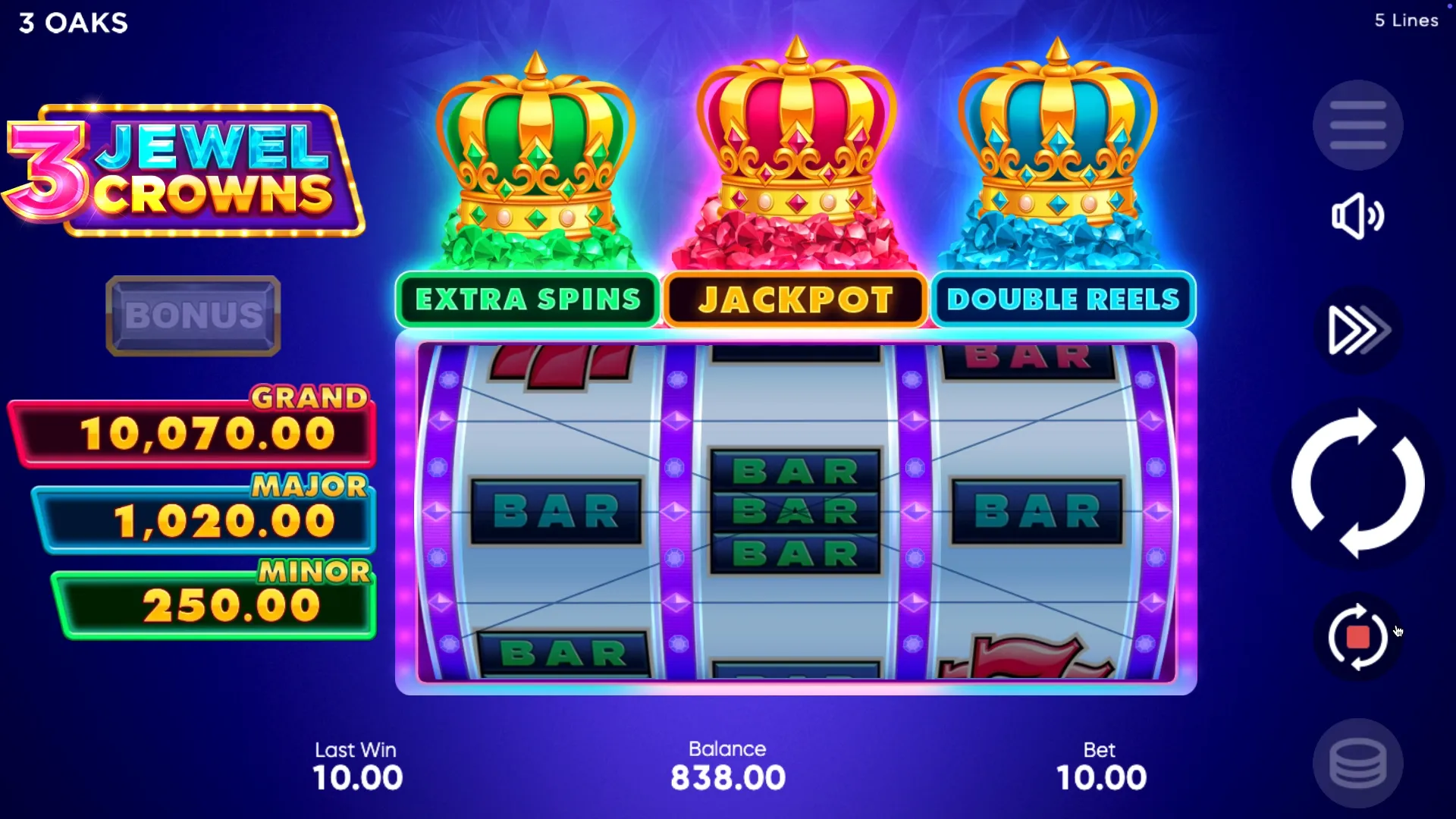The height and width of the screenshot is (819, 1456).
Task: Open the hamburger menu button
Action: tap(1357, 125)
